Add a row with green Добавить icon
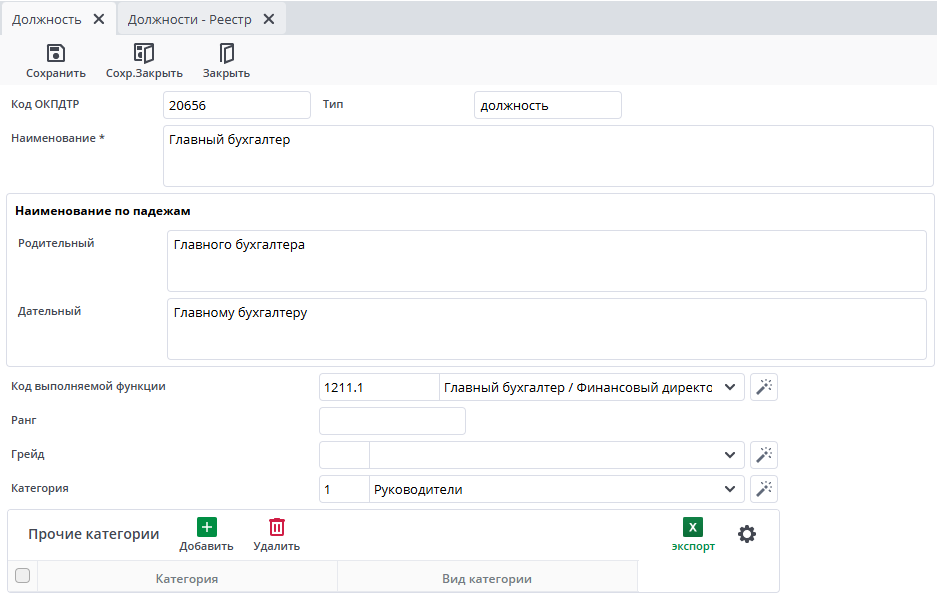937x605 pixels. pyautogui.click(x=206, y=528)
